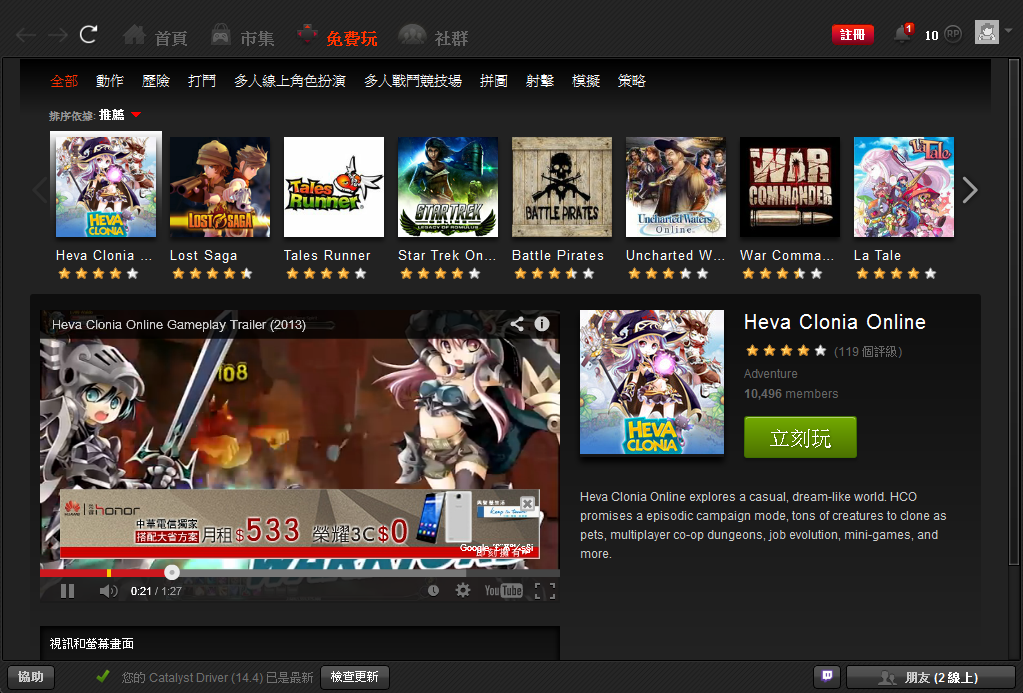Open Heva Clonia Online Gameplay Trailer title
The image size is (1023, 693).
(x=179, y=324)
